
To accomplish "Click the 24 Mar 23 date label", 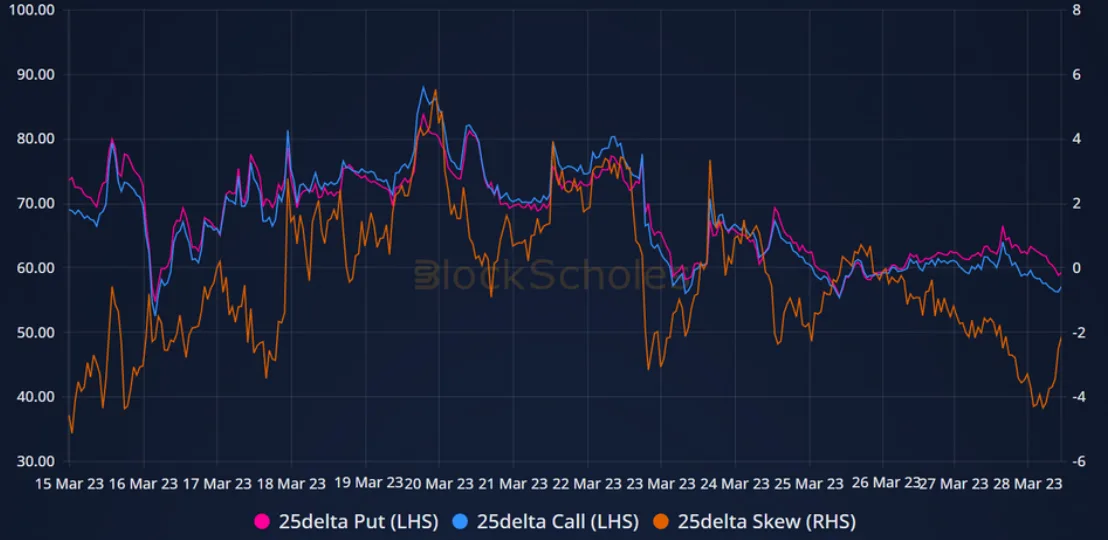I will [x=734, y=484].
